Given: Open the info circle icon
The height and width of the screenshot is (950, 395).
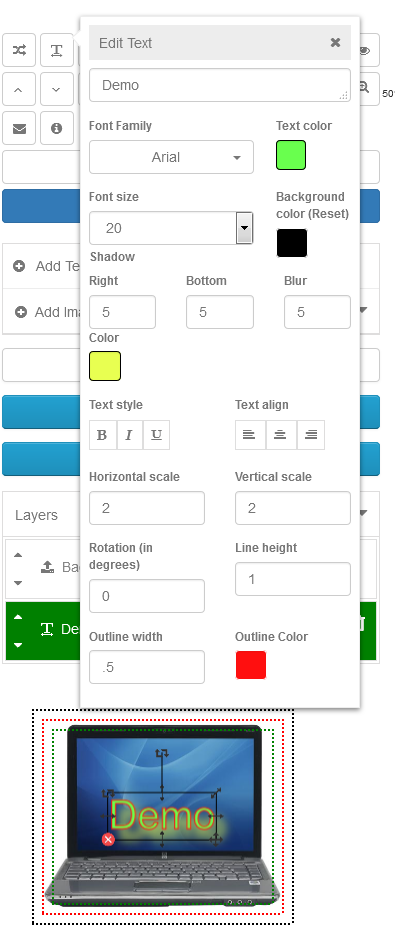Looking at the screenshot, I should (56, 128).
